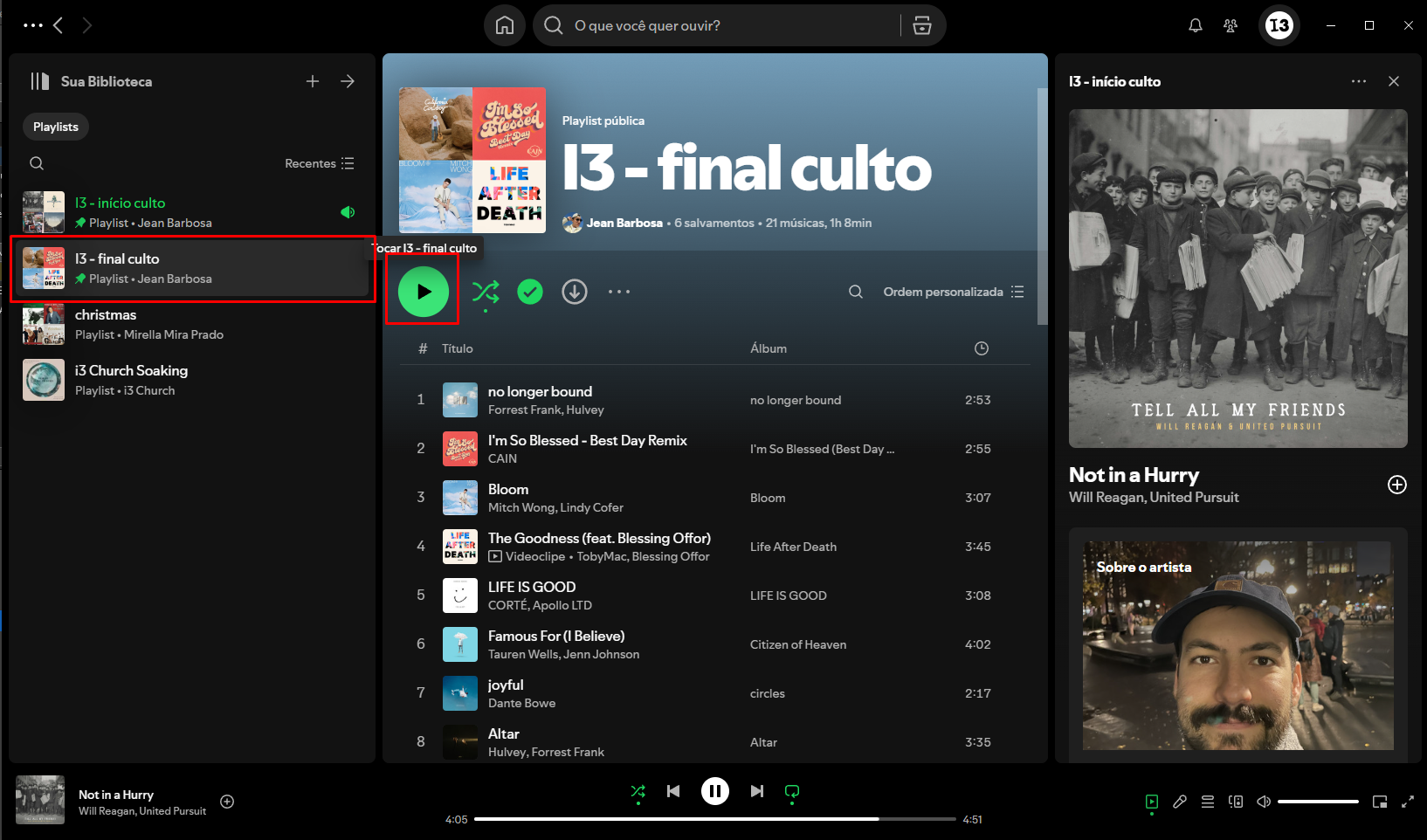Toggle repeat in the player bar
This screenshot has height=840, width=1427.
(x=792, y=792)
